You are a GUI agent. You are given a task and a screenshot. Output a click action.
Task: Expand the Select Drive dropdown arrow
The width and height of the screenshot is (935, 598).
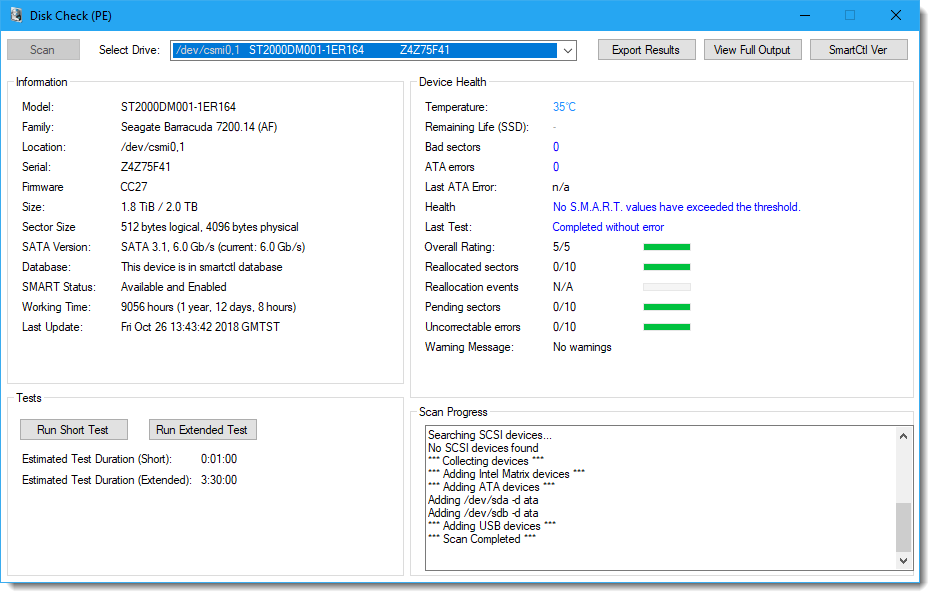(567, 50)
